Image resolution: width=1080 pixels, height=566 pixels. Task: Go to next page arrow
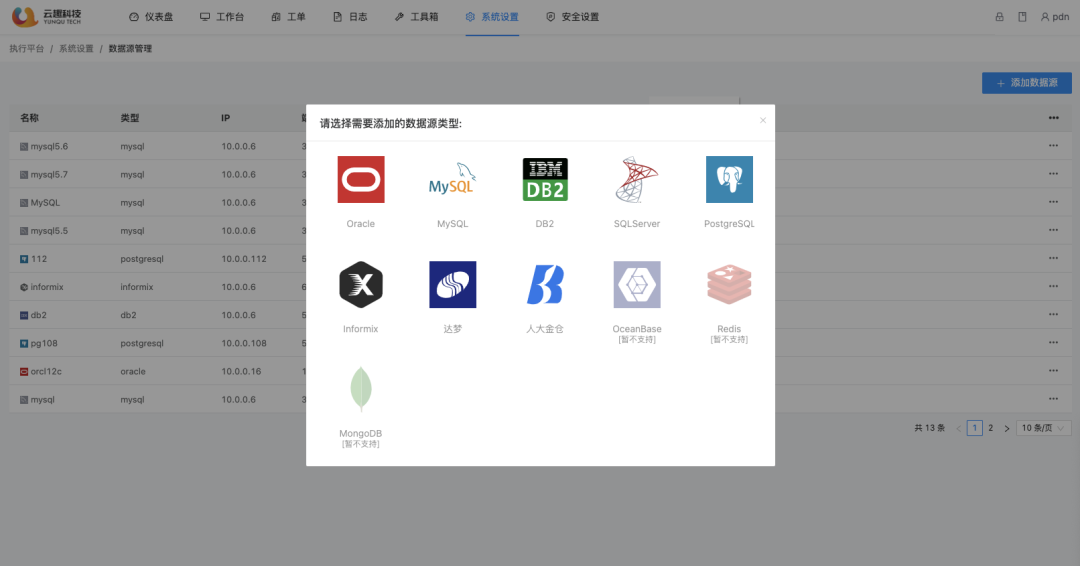tap(1007, 428)
